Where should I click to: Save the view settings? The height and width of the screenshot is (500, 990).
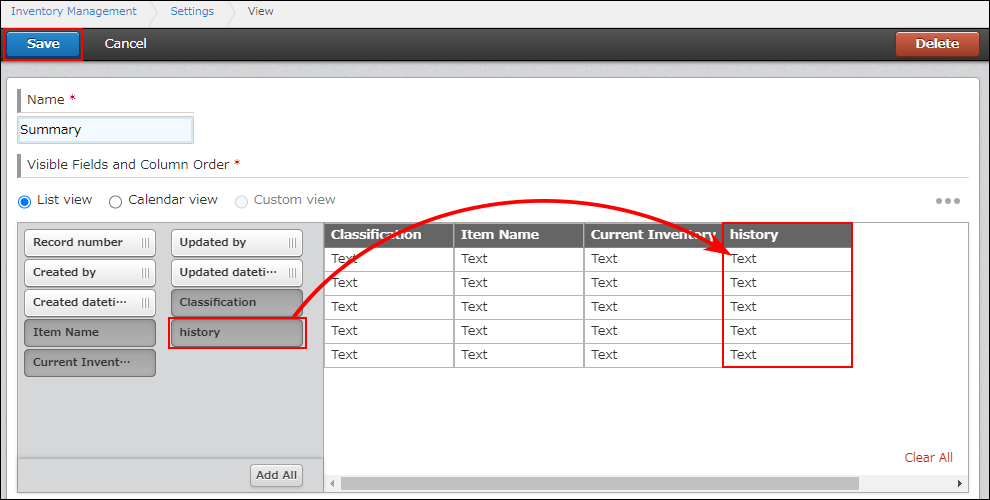43,44
